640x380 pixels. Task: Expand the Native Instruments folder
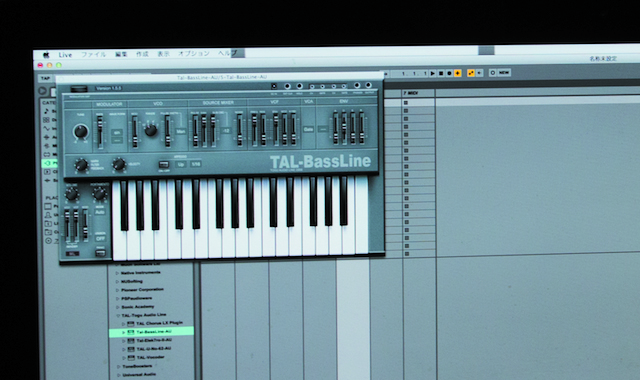118,273
